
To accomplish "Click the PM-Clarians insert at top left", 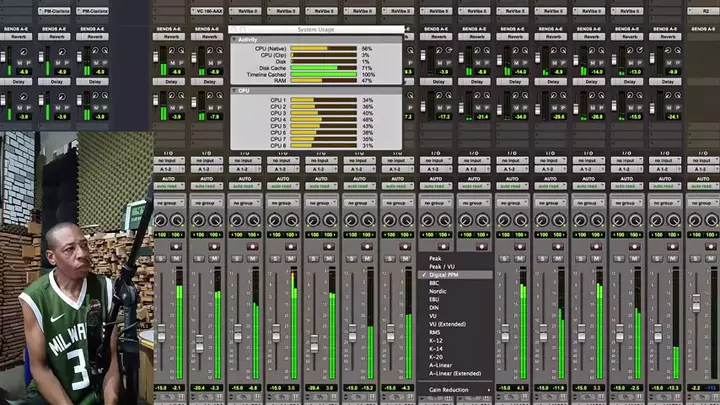I will pyautogui.click(x=55, y=11).
